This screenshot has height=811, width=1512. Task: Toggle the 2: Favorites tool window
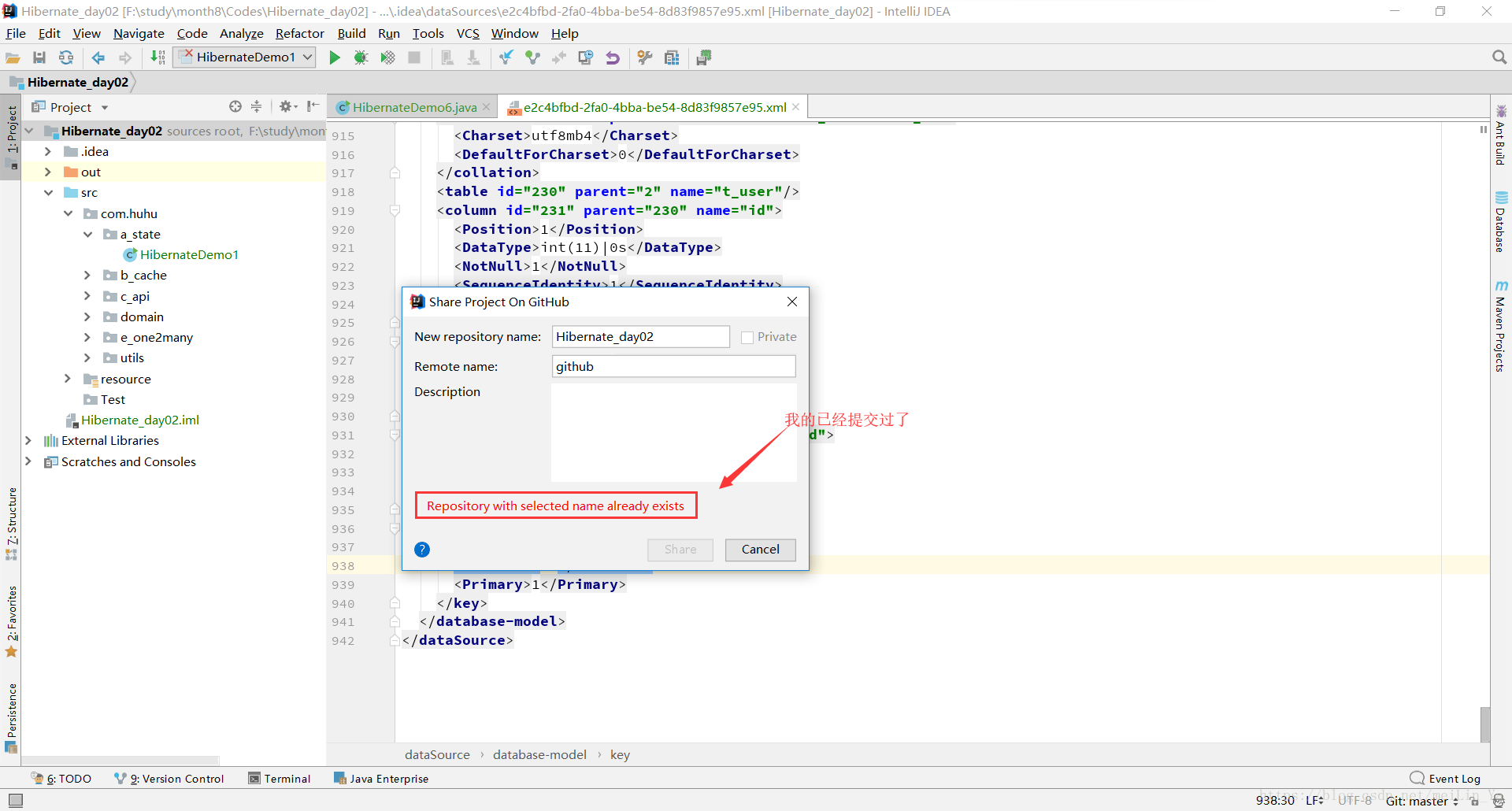pyautogui.click(x=11, y=621)
